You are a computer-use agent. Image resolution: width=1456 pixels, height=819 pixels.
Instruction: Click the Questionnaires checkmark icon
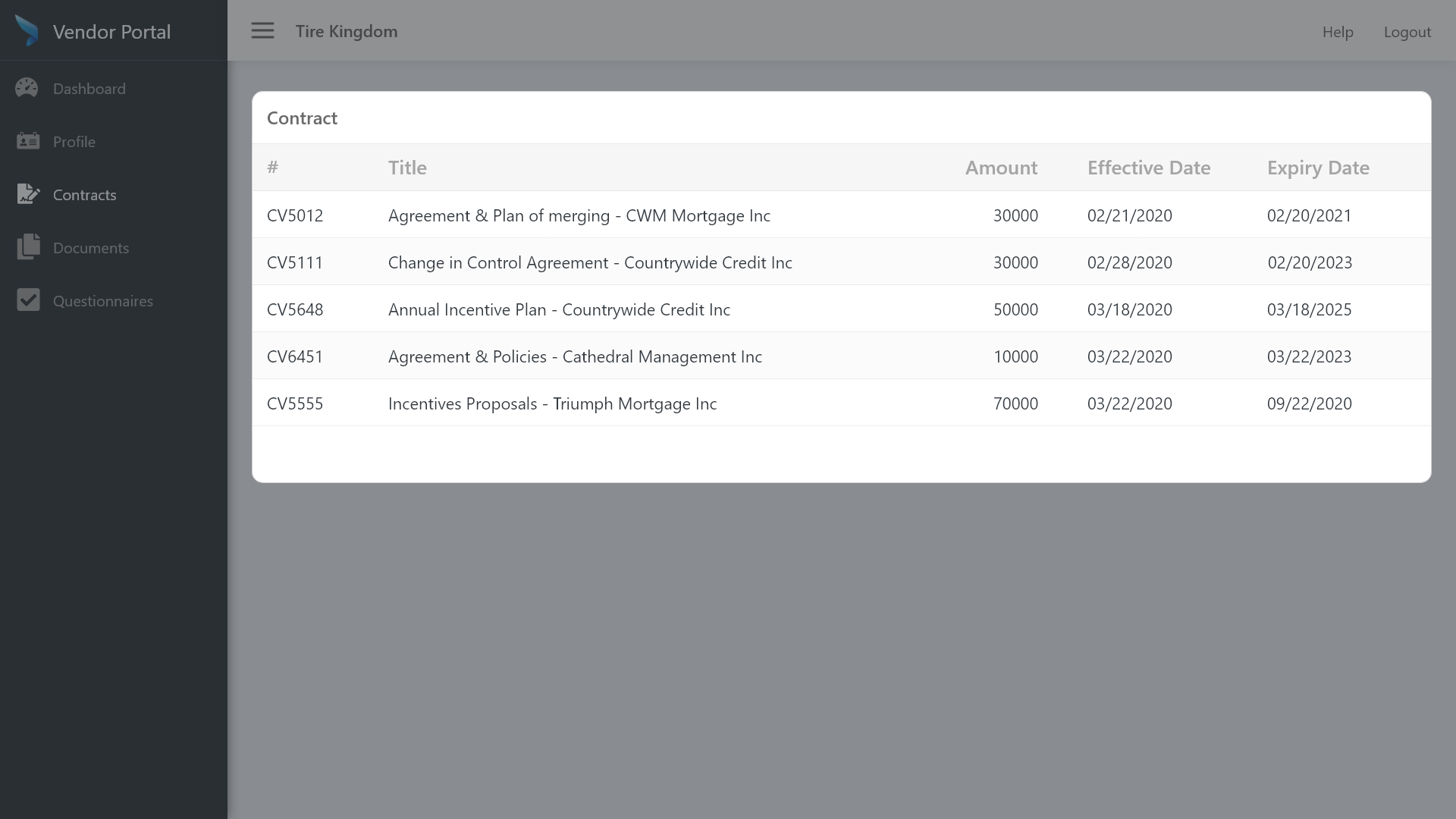tap(28, 300)
